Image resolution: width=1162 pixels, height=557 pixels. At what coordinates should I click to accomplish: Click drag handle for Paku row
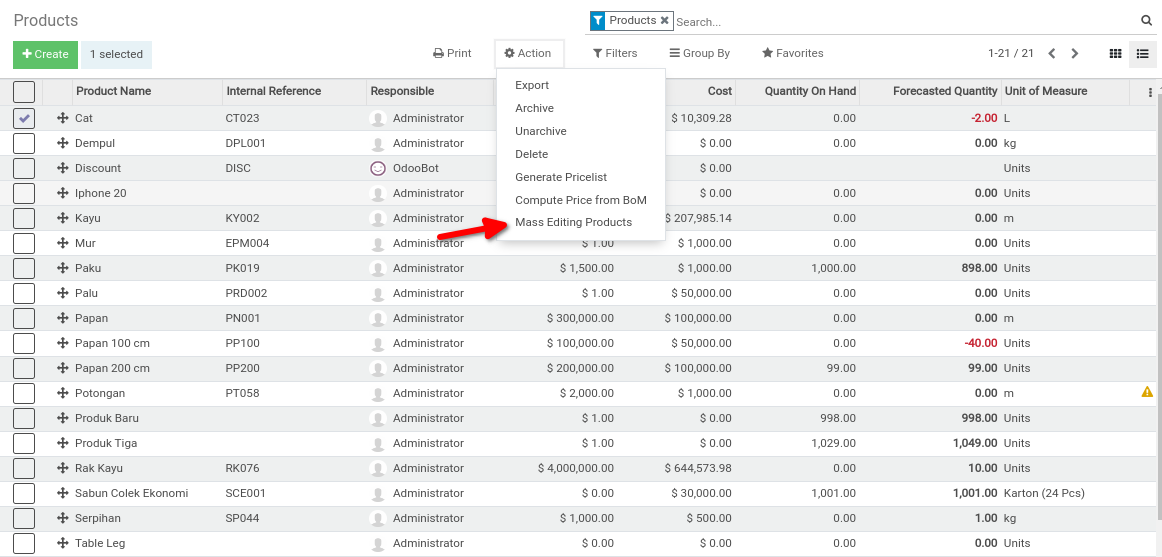click(62, 268)
